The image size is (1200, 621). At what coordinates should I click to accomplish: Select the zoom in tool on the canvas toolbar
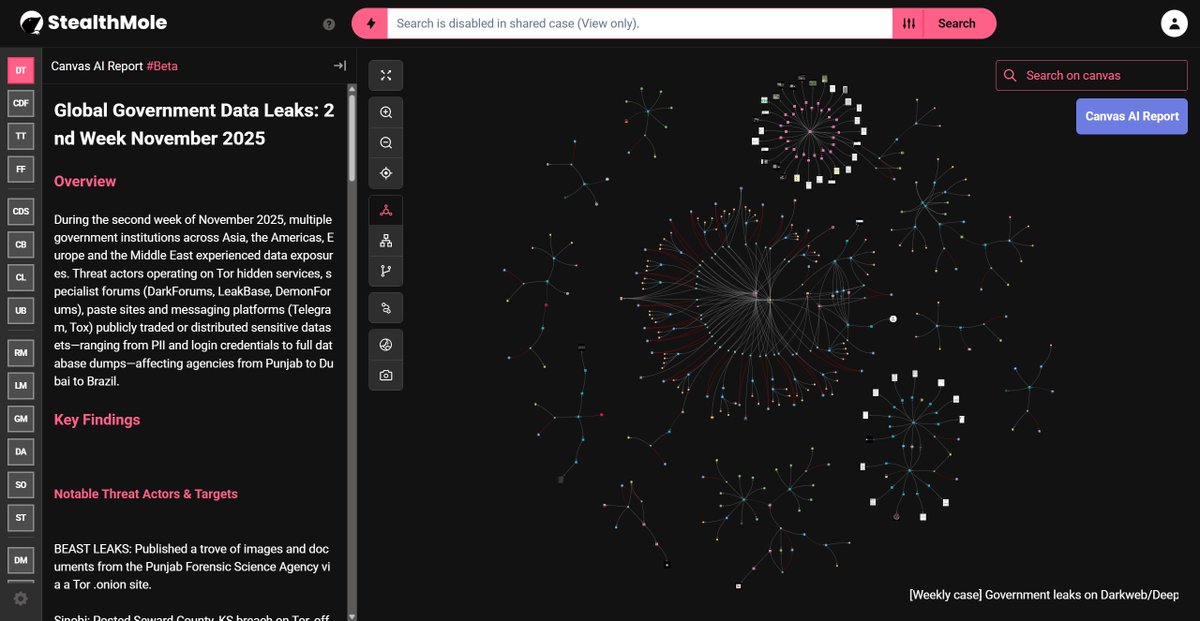click(385, 112)
